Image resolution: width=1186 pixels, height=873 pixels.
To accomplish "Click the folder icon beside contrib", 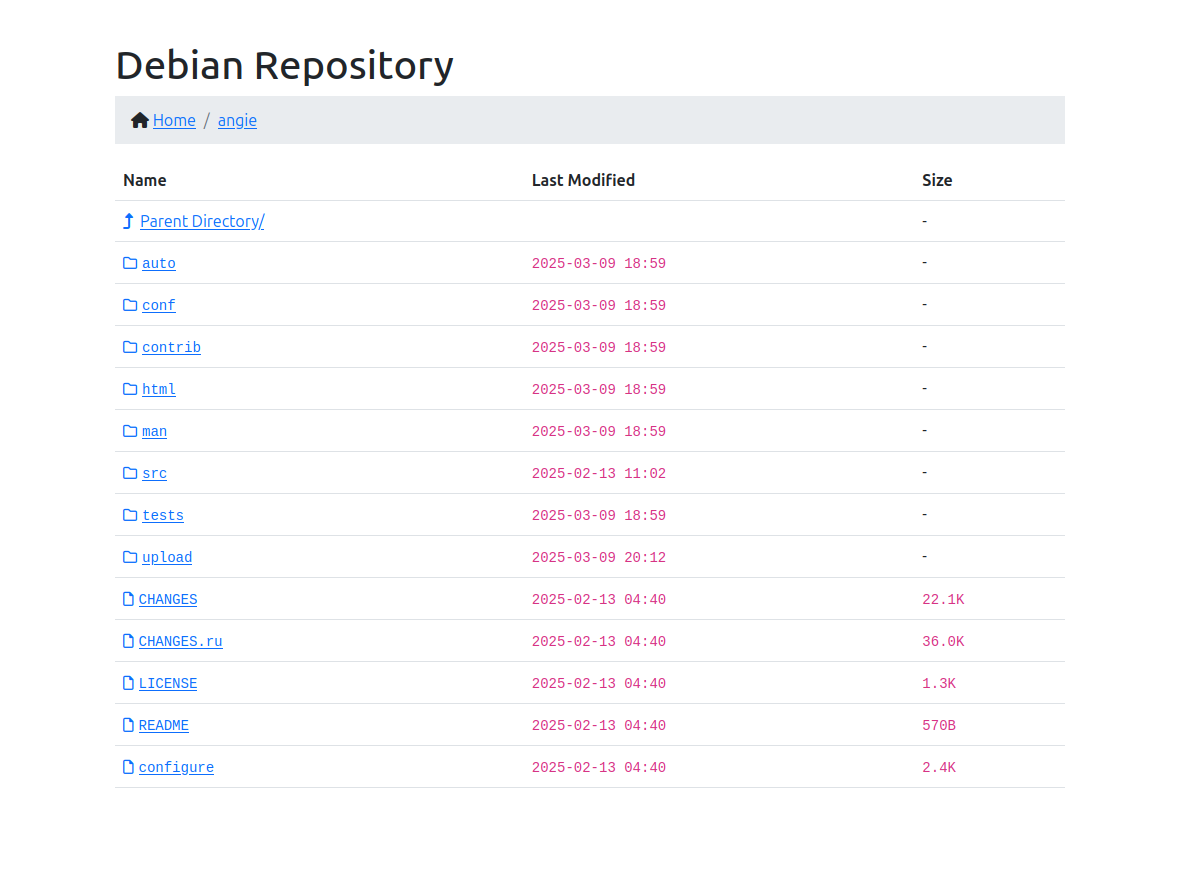I will [x=130, y=347].
